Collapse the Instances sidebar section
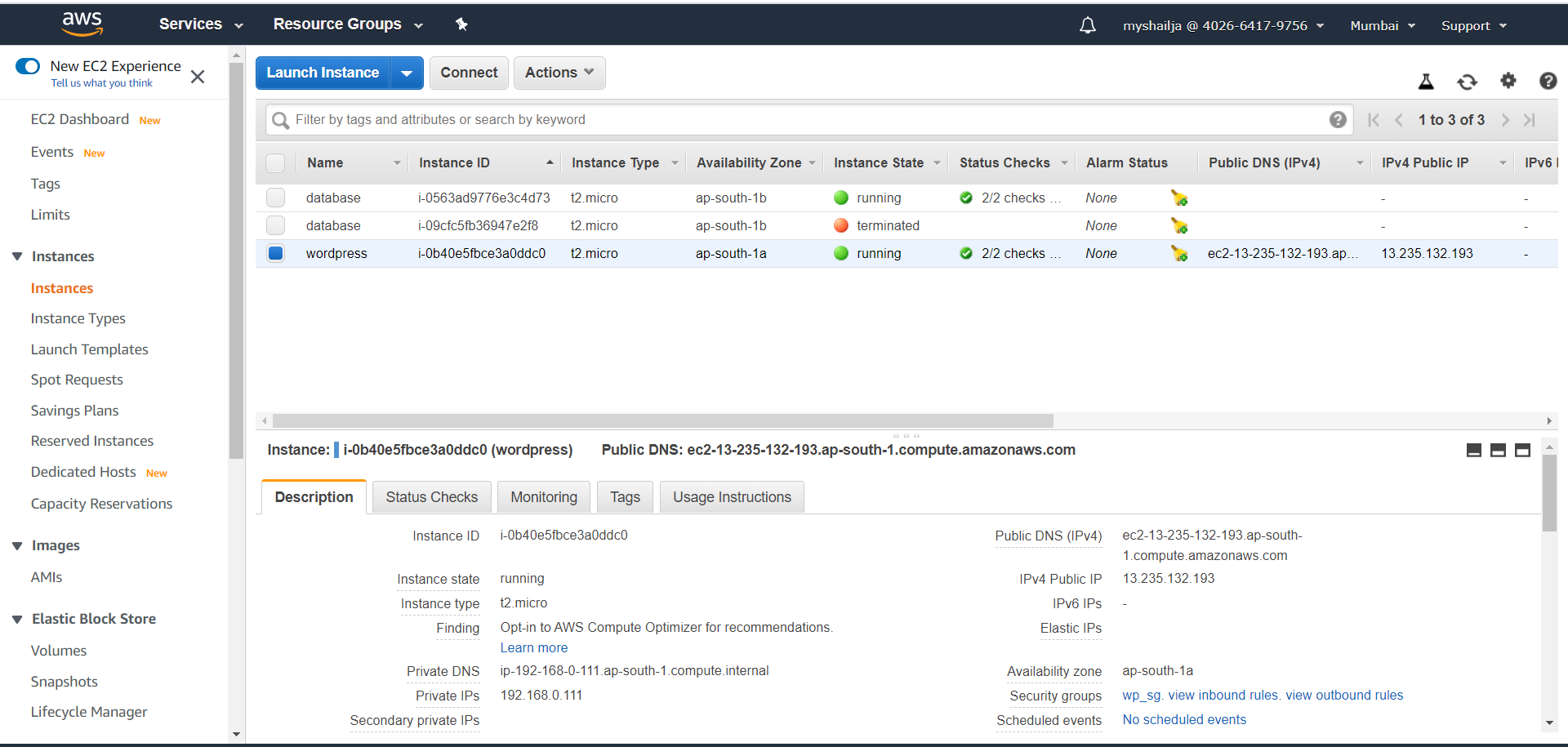The width and height of the screenshot is (1568, 747). click(17, 256)
